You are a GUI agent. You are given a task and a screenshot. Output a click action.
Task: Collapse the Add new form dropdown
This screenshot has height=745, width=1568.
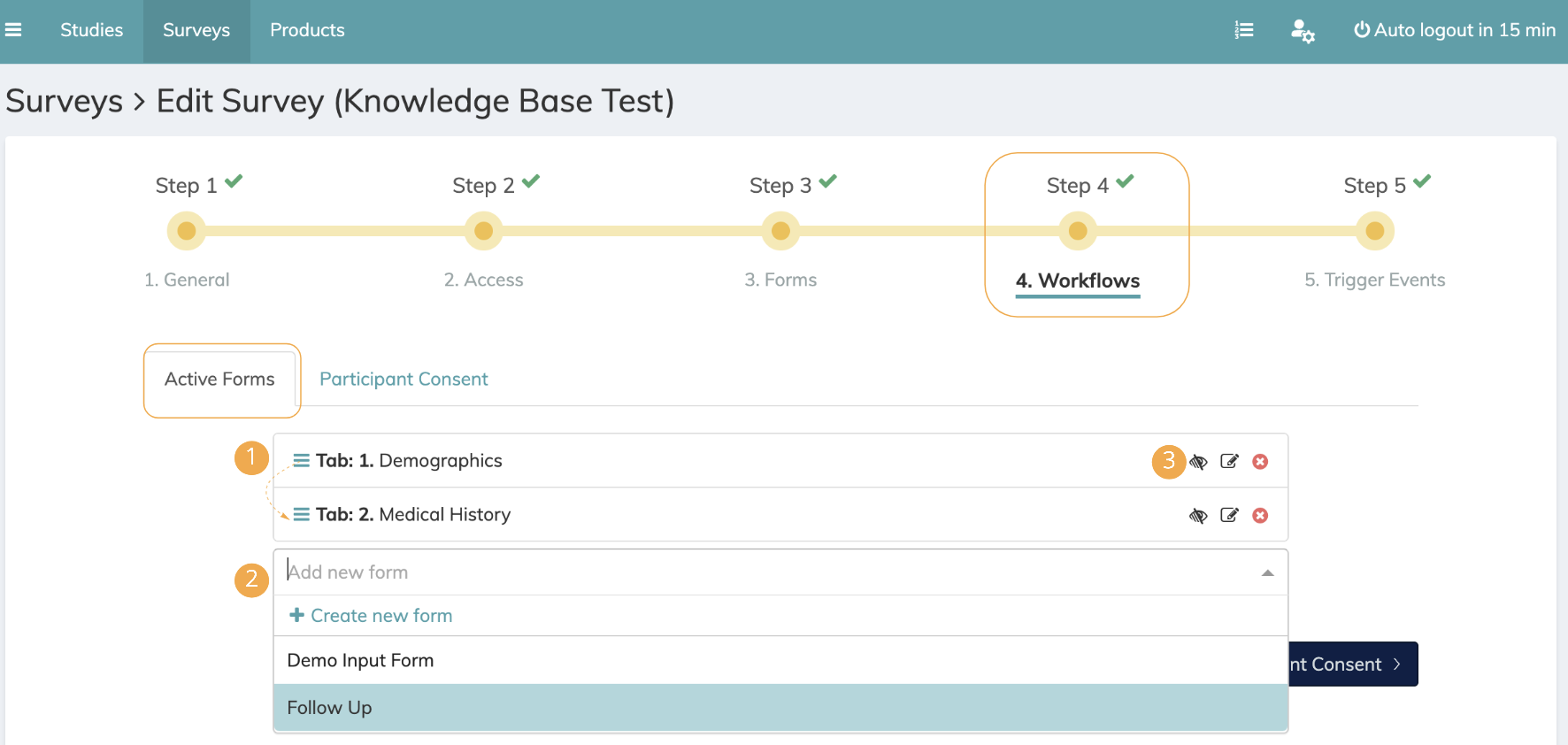[1267, 573]
